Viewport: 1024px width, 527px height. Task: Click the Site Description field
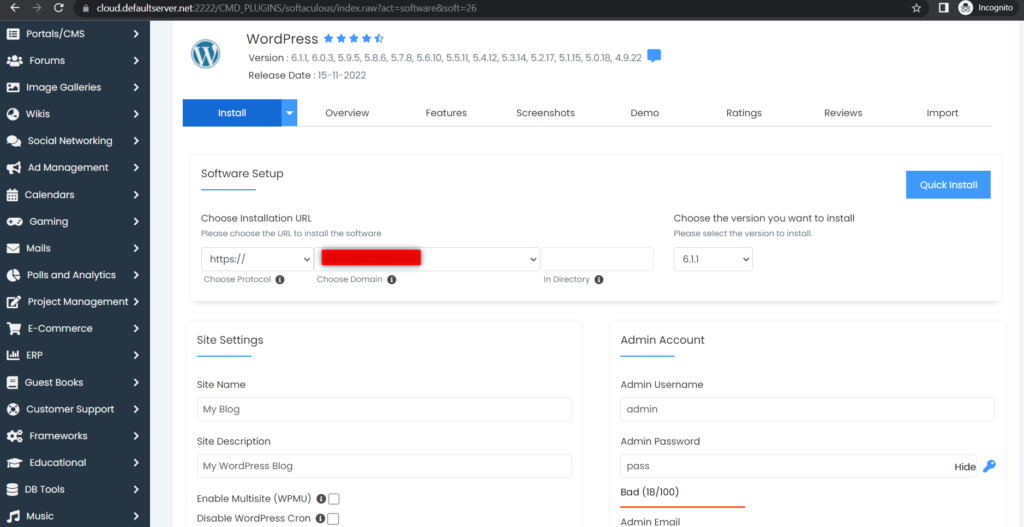tap(384, 466)
